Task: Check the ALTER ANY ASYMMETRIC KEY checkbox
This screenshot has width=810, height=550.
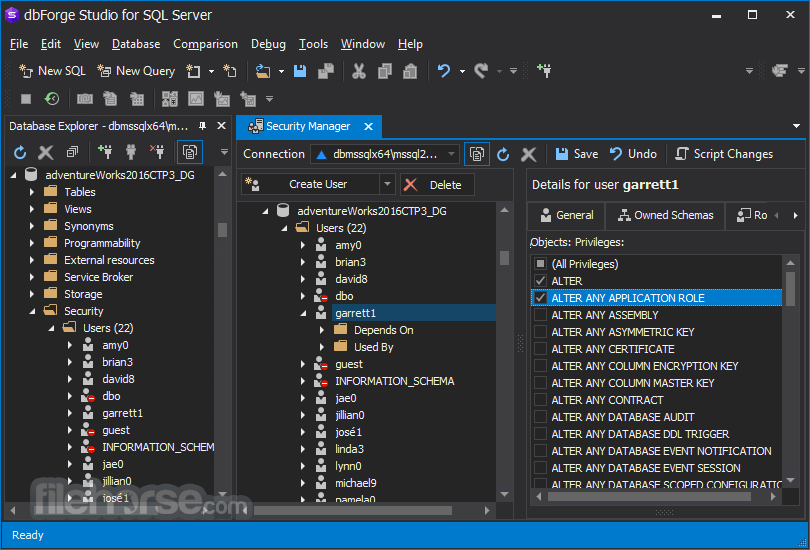Action: pyautogui.click(x=540, y=332)
